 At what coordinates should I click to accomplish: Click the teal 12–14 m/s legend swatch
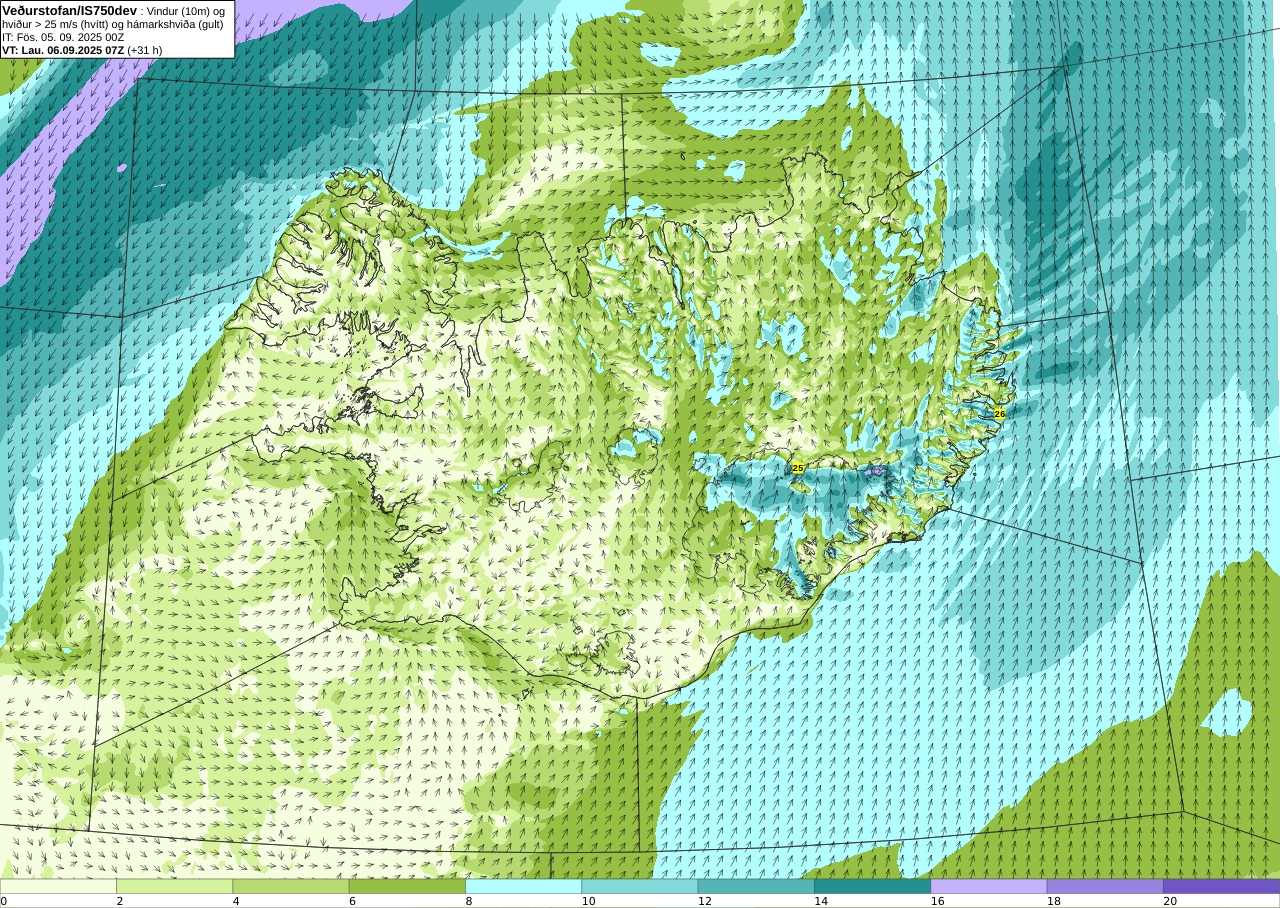756,886
